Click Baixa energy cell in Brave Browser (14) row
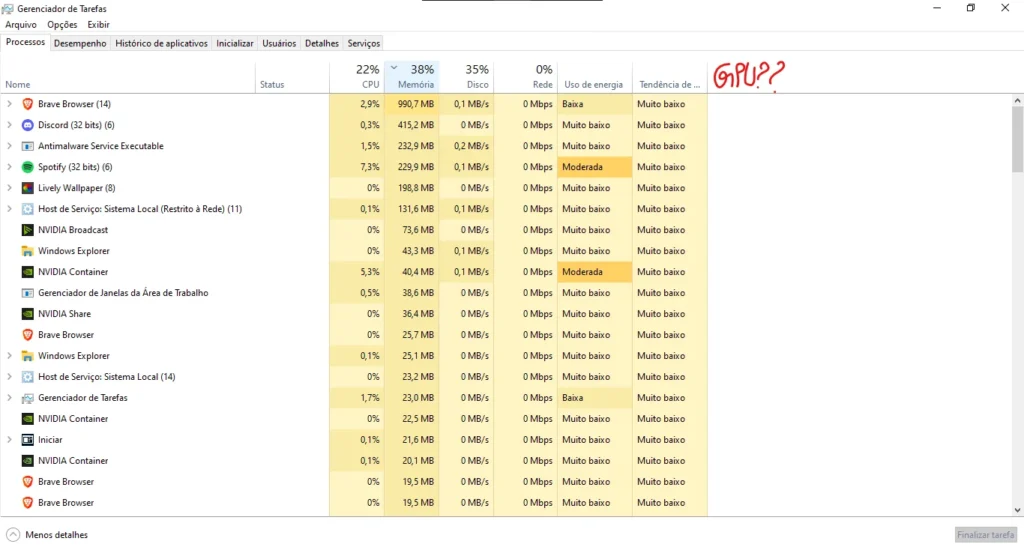The width and height of the screenshot is (1024, 553). point(595,104)
